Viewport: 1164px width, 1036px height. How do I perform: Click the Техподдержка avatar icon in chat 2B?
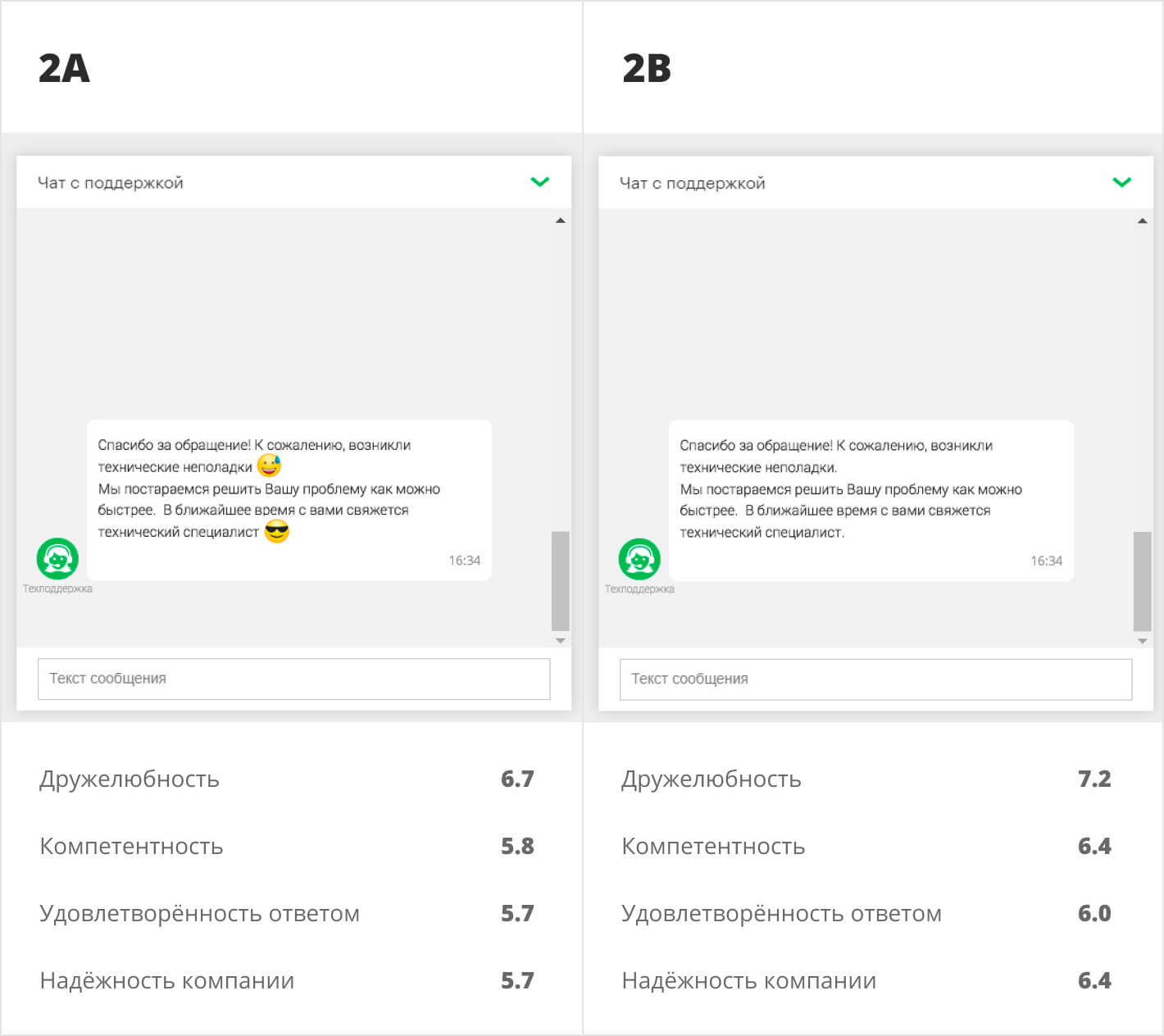click(x=639, y=559)
